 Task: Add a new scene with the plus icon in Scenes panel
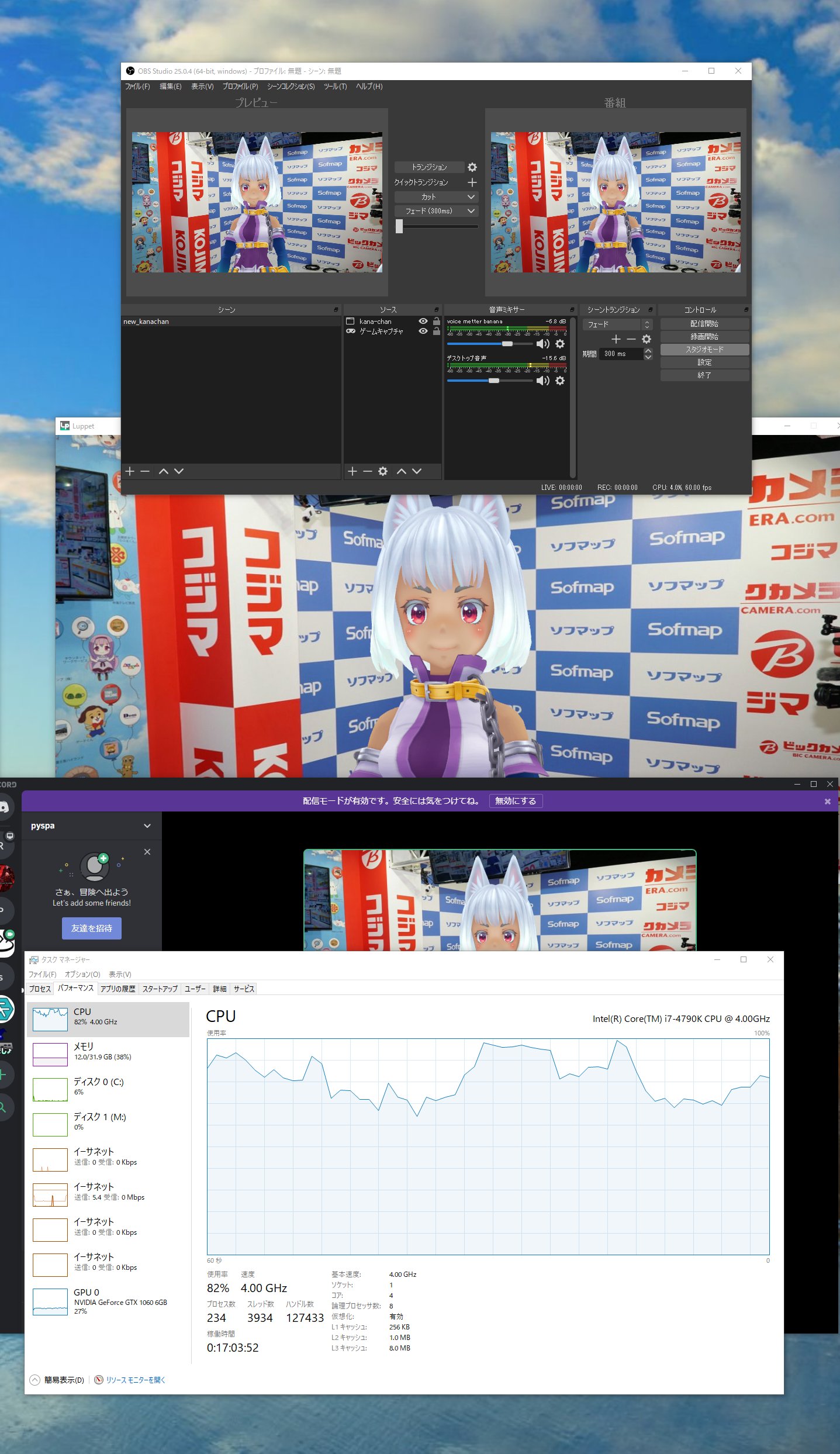pos(130,471)
